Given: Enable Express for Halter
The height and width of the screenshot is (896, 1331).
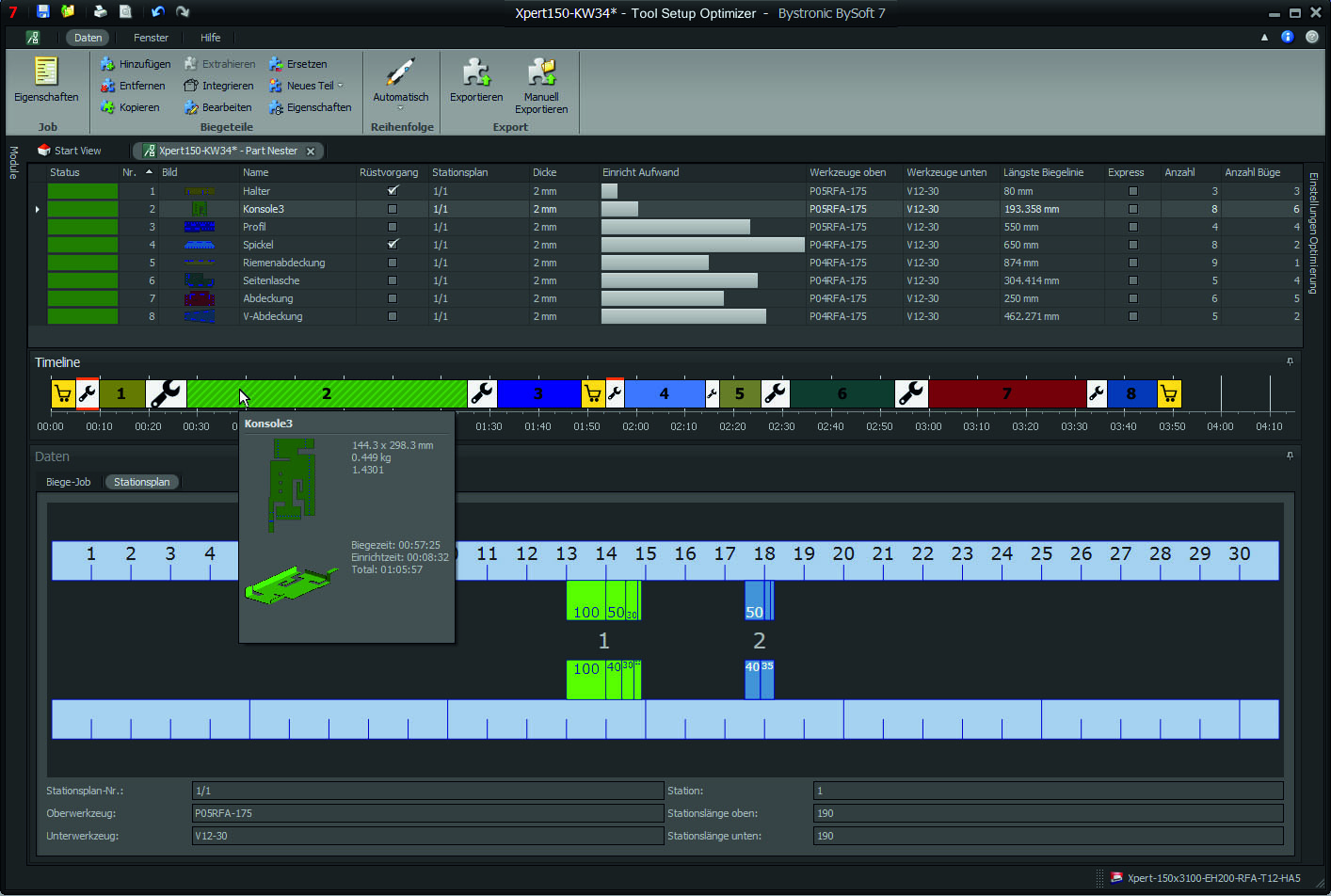Looking at the screenshot, I should pyautogui.click(x=1133, y=191).
